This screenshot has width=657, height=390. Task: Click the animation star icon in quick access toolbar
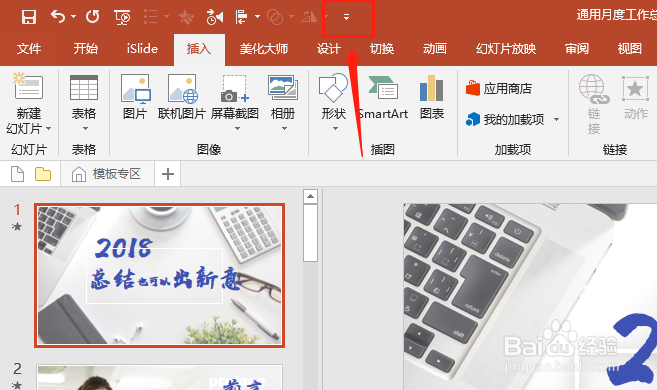pyautogui.click(x=186, y=17)
